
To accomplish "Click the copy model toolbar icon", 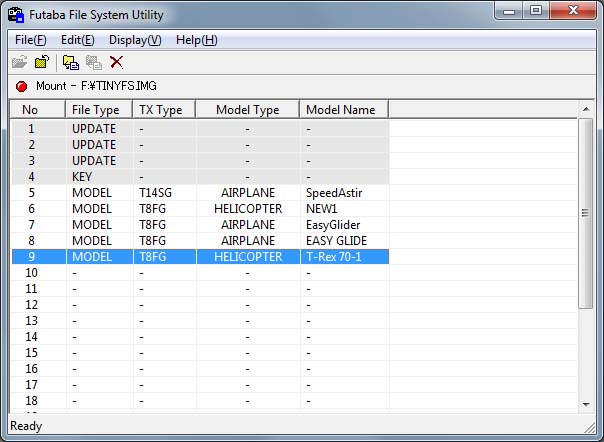I will click(x=71, y=62).
